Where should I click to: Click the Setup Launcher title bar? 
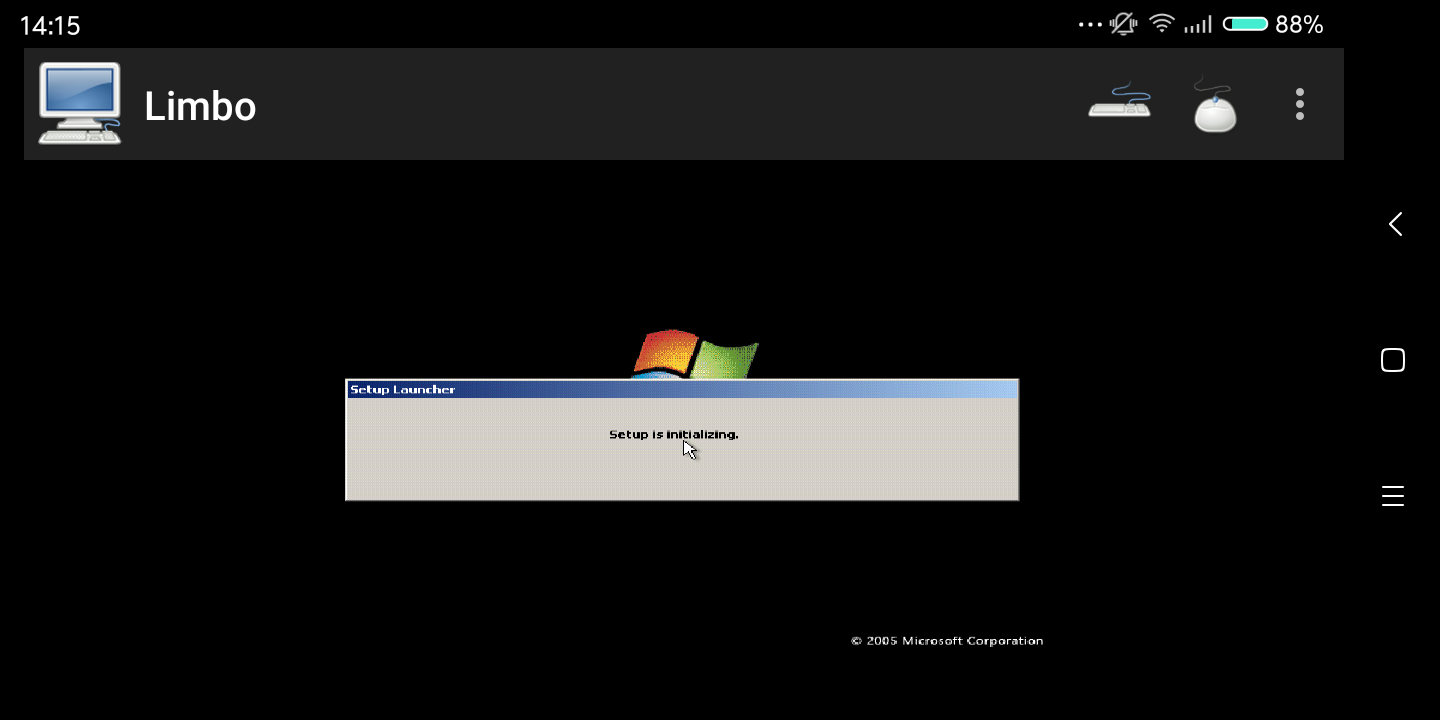click(x=682, y=389)
